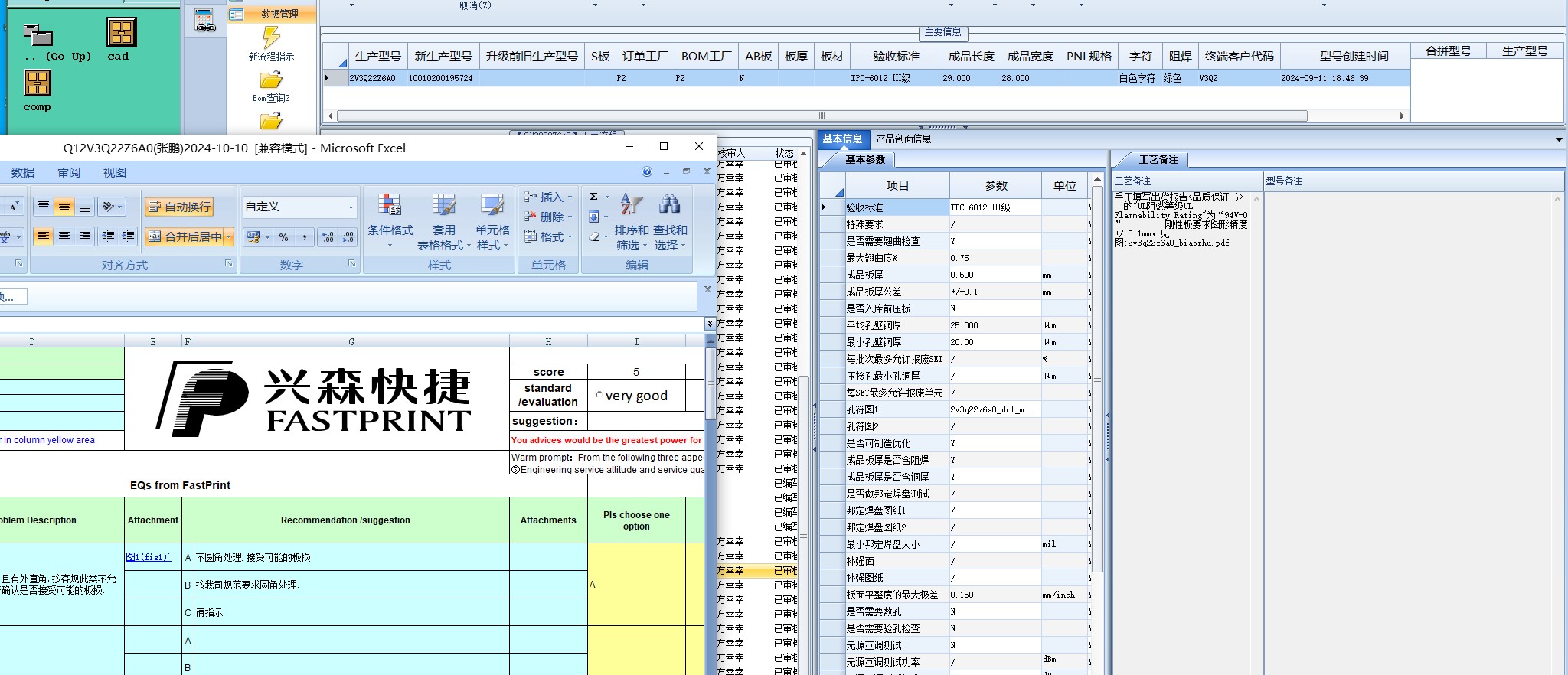Open Excel help question mark icon
The height and width of the screenshot is (675, 1568).
coord(647,172)
